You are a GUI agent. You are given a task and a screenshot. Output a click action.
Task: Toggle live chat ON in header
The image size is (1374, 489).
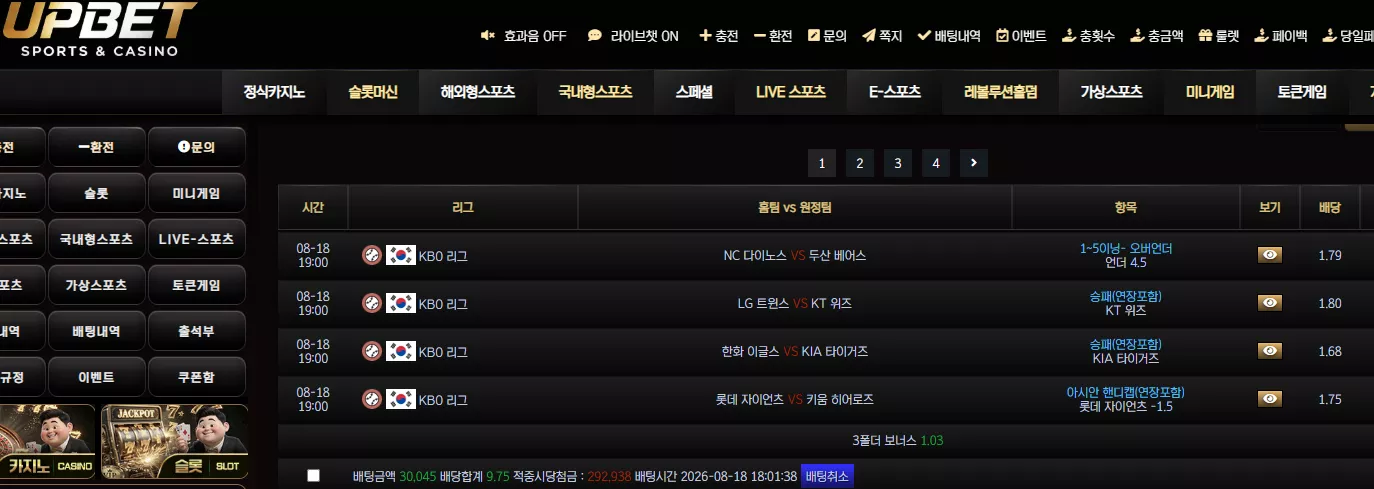[x=633, y=35]
